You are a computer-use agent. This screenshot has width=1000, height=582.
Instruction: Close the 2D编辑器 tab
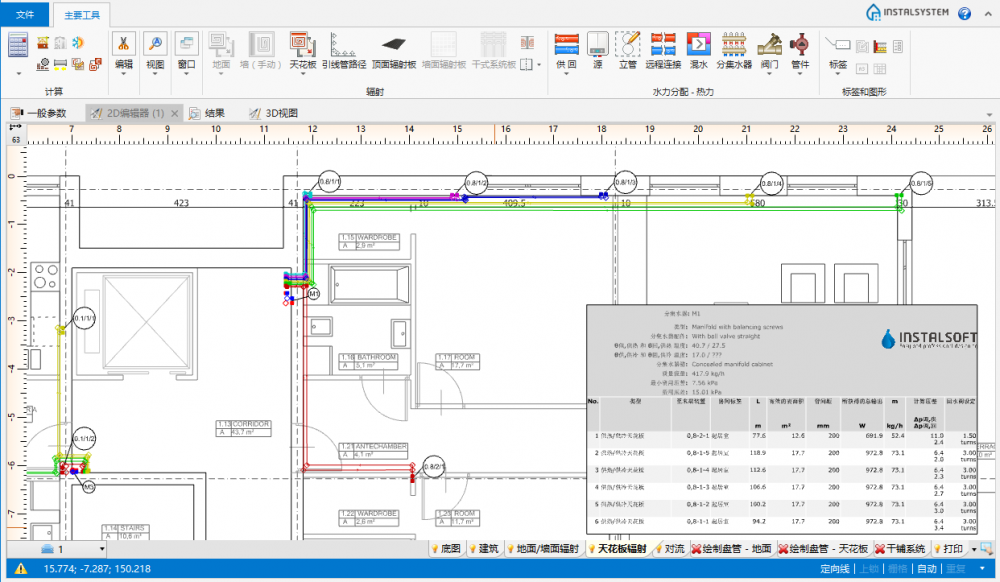174,113
